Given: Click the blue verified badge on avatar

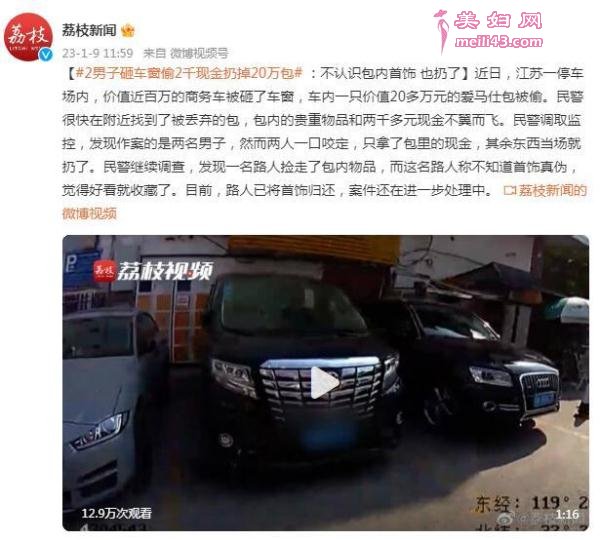Looking at the screenshot, I should point(46,54).
